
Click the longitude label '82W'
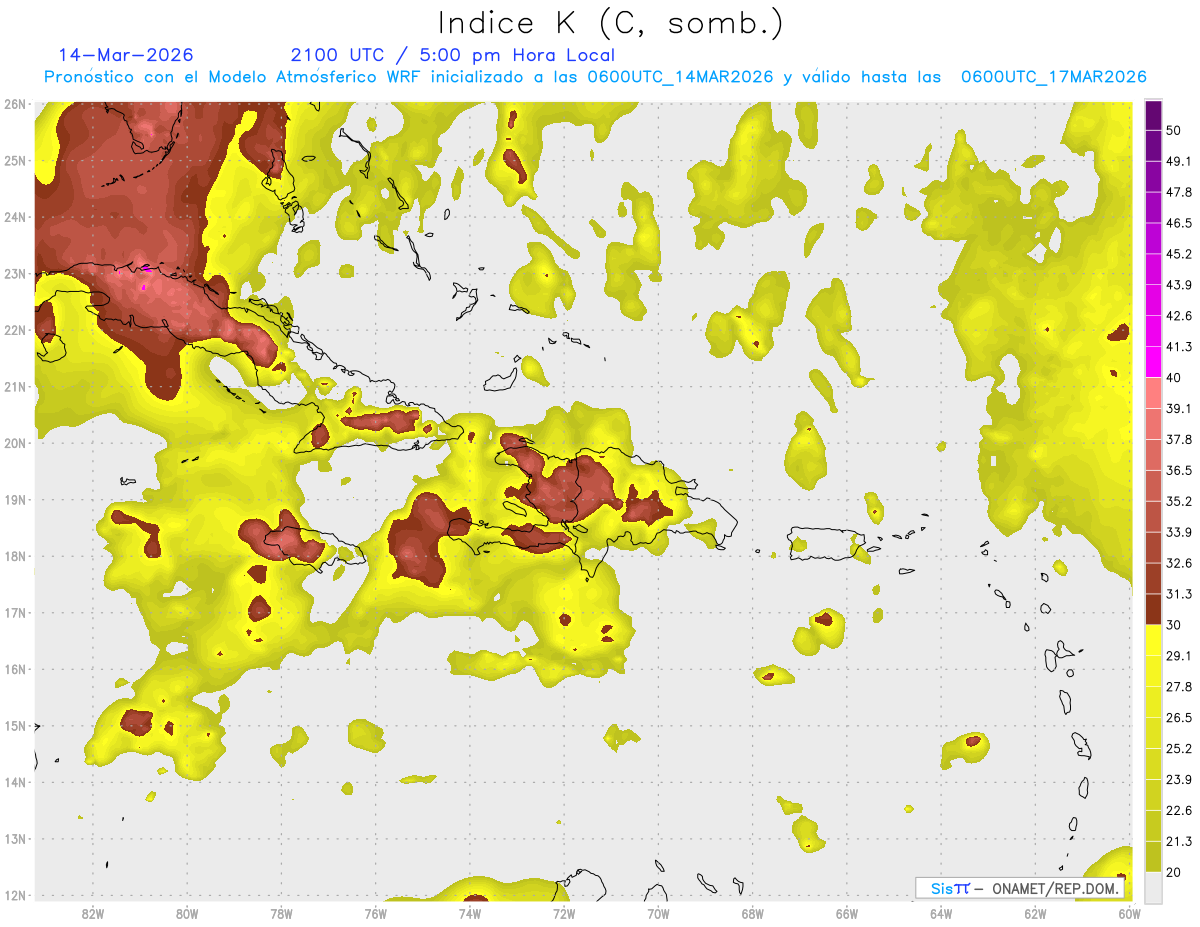pyautogui.click(x=92, y=914)
